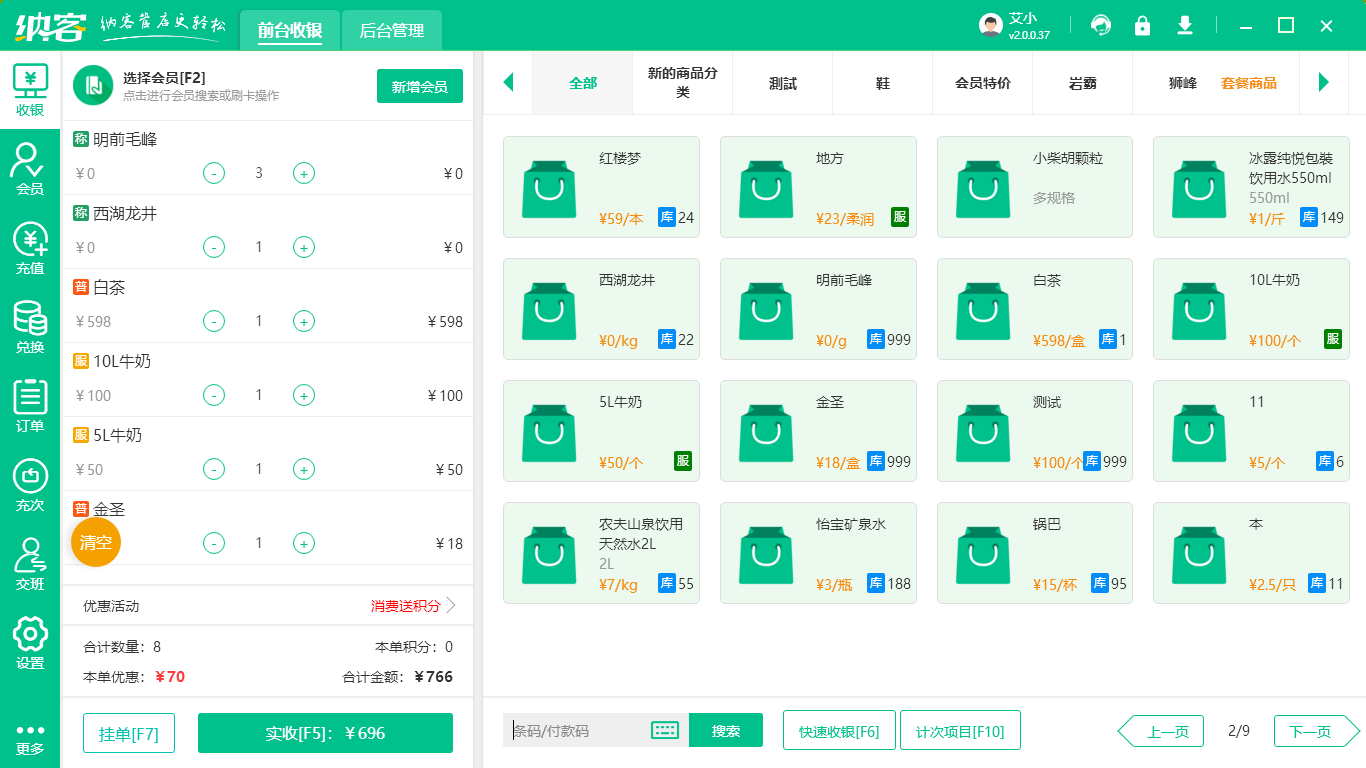This screenshot has width=1366, height=768.
Task: Click the 新增会员 button
Action: point(419,86)
